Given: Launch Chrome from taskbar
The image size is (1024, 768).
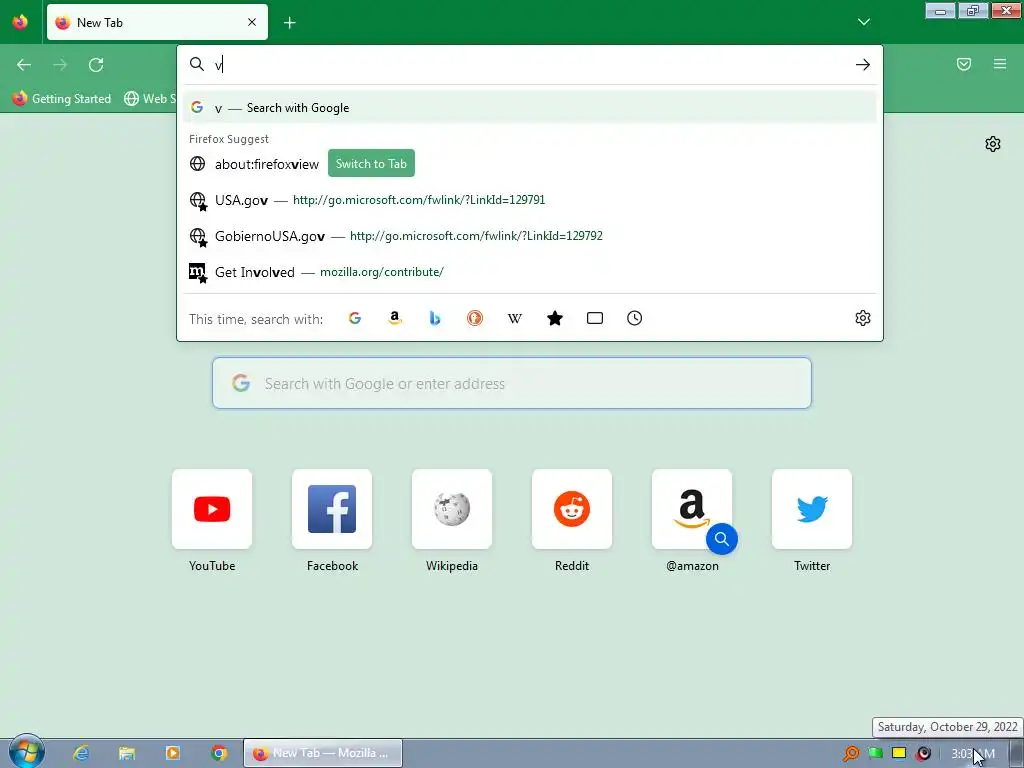Looking at the screenshot, I should tap(219, 753).
